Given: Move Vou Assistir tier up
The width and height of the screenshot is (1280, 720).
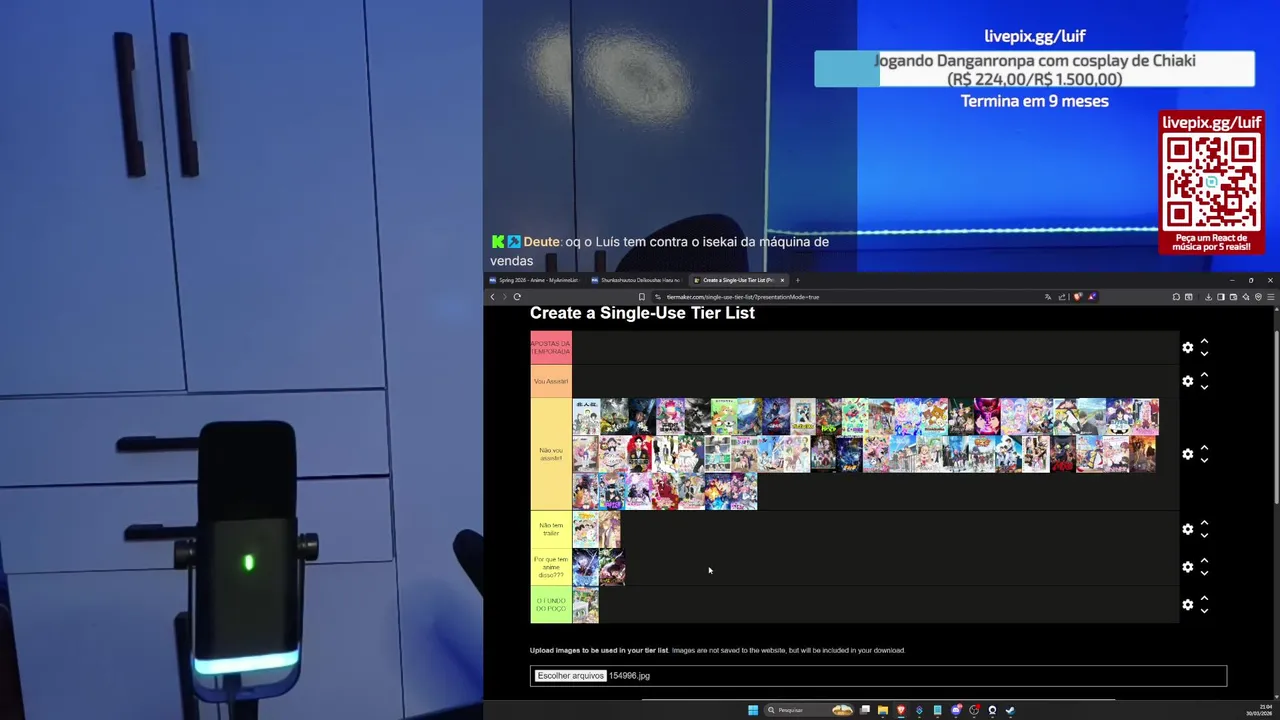Looking at the screenshot, I should pyautogui.click(x=1204, y=375).
